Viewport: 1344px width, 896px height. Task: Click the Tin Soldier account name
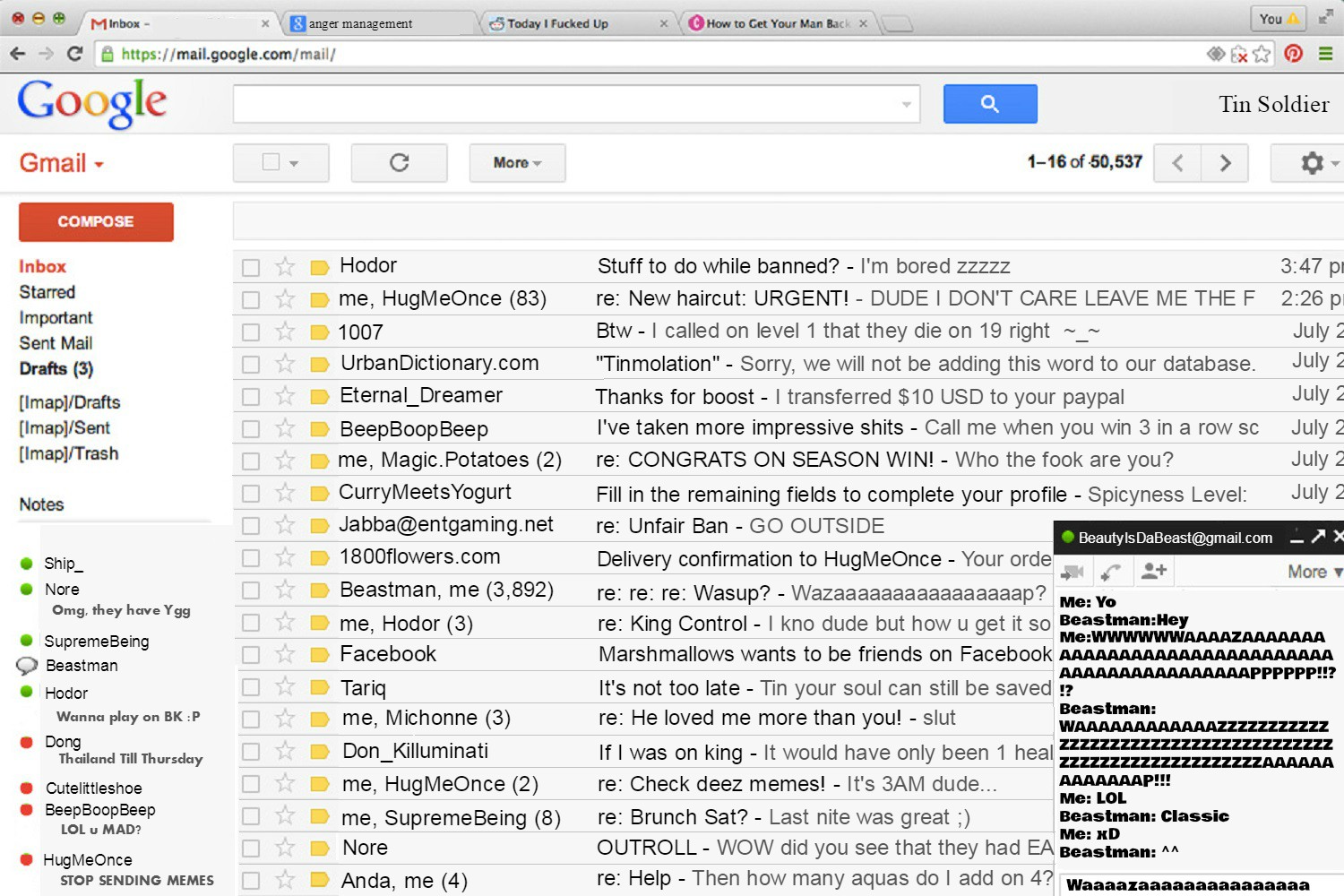tap(1273, 104)
